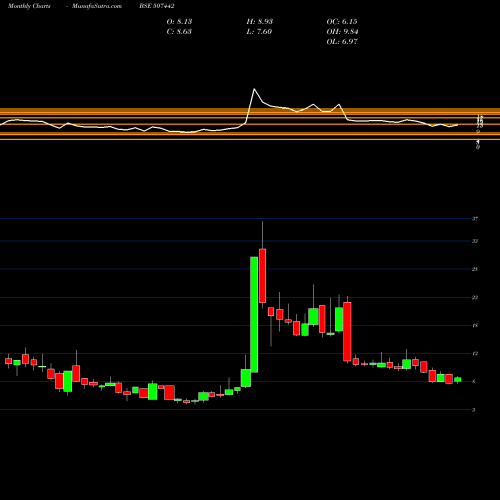This screenshot has width=500, height=500.
Task: Click the 'OC: 6.15' value
Action: tap(342, 22)
